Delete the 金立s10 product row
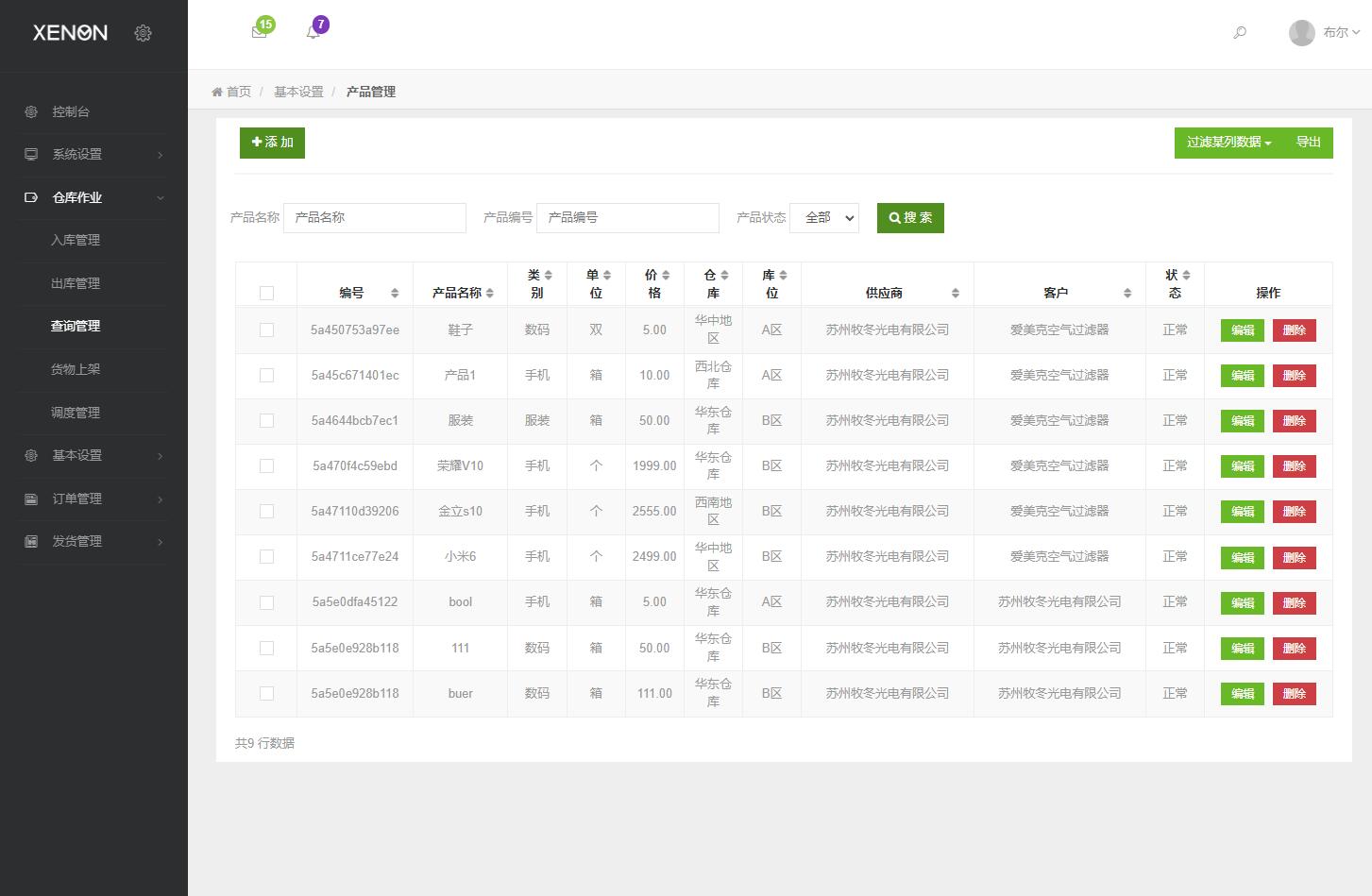The image size is (1372, 896). pos(1294,512)
